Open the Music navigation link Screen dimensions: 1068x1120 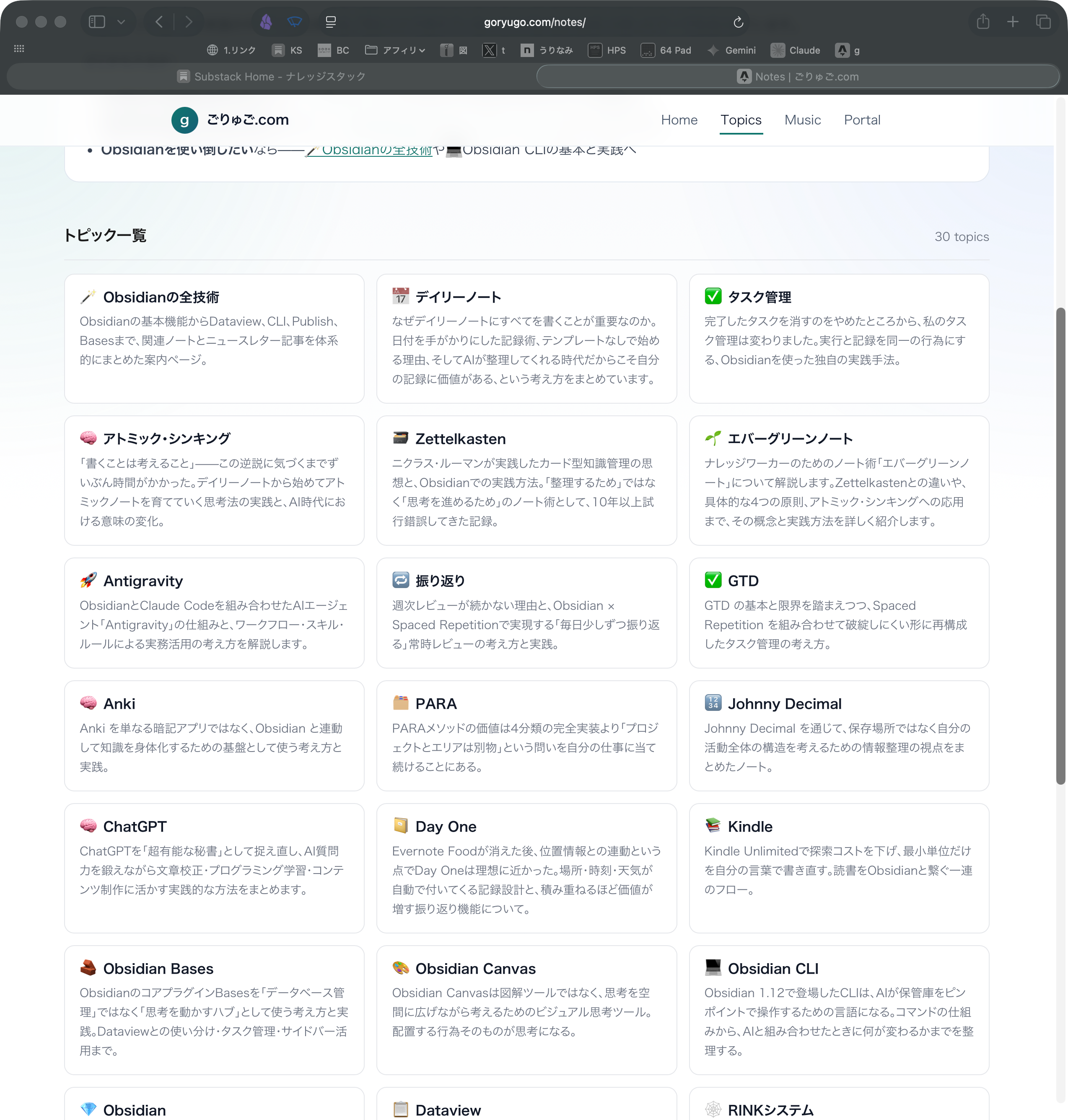point(802,119)
